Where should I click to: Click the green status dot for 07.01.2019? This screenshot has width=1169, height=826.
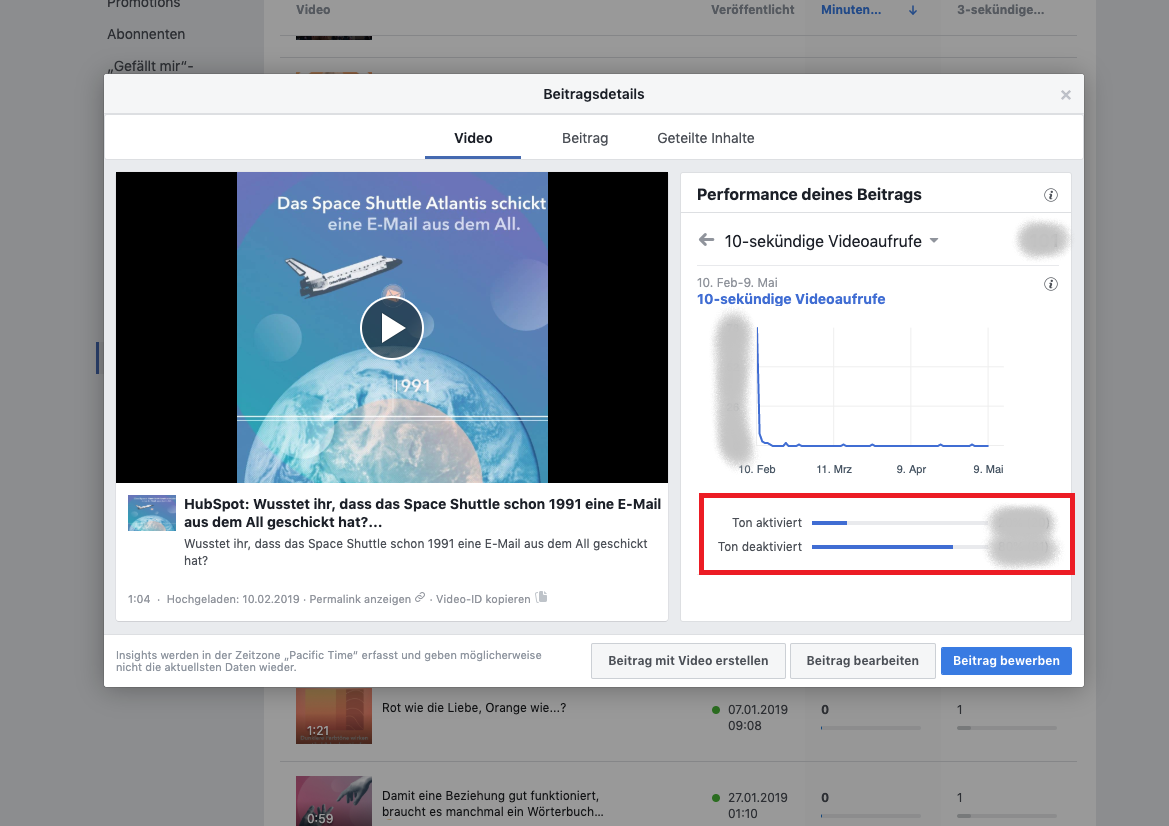716,710
